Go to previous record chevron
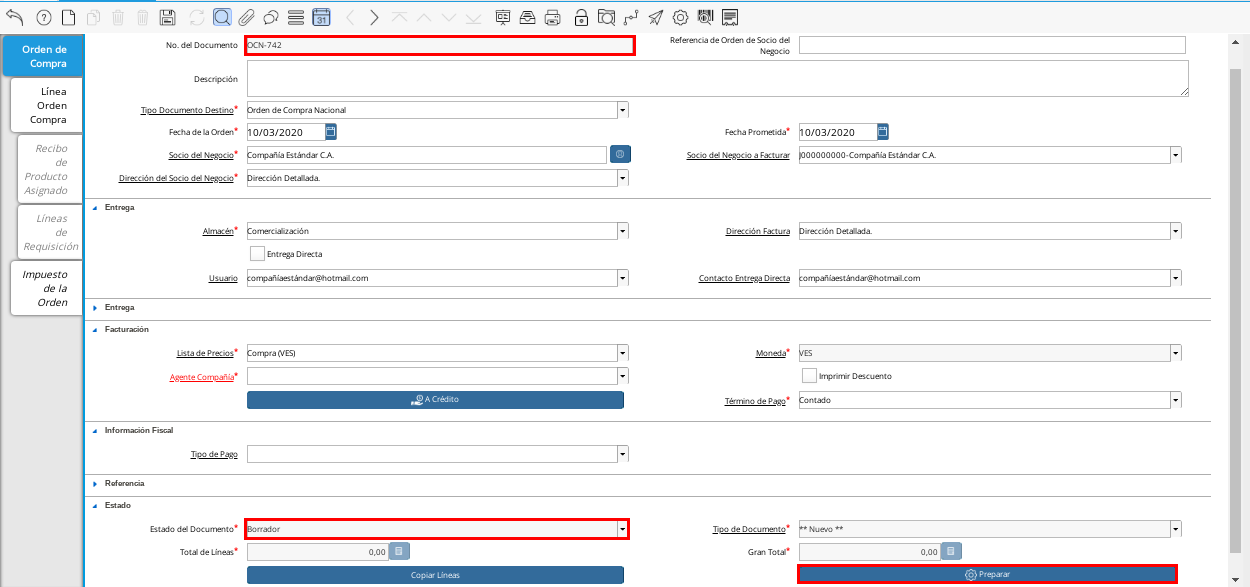Screen dimensions: 1250x587 click(x=349, y=17)
